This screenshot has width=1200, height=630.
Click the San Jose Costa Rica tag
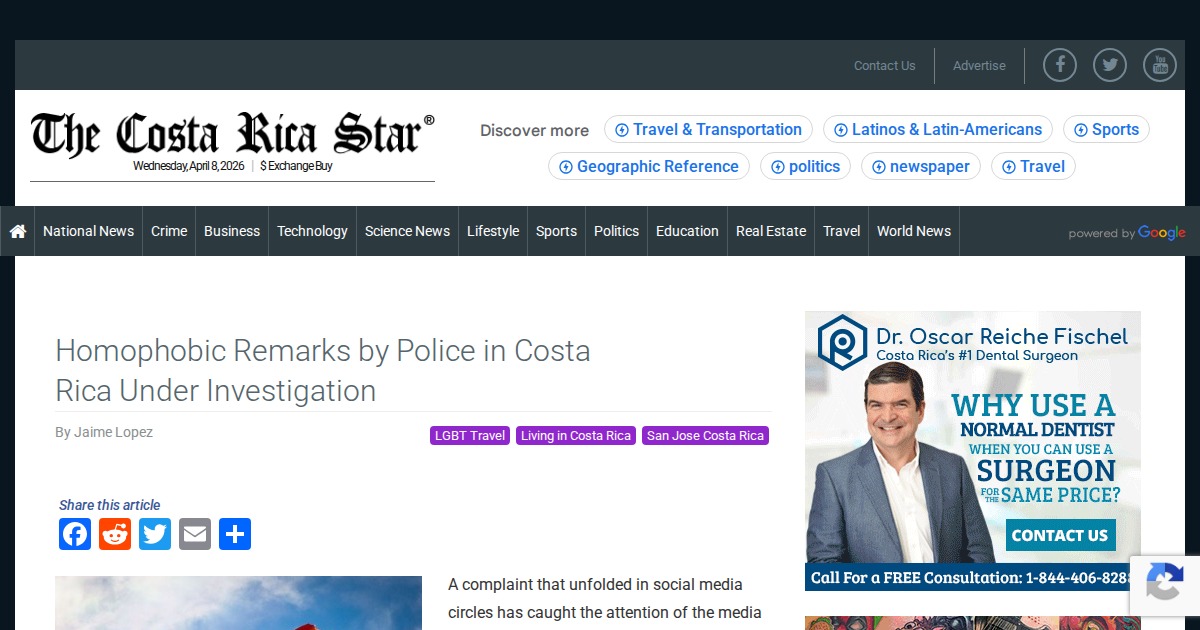[705, 436]
